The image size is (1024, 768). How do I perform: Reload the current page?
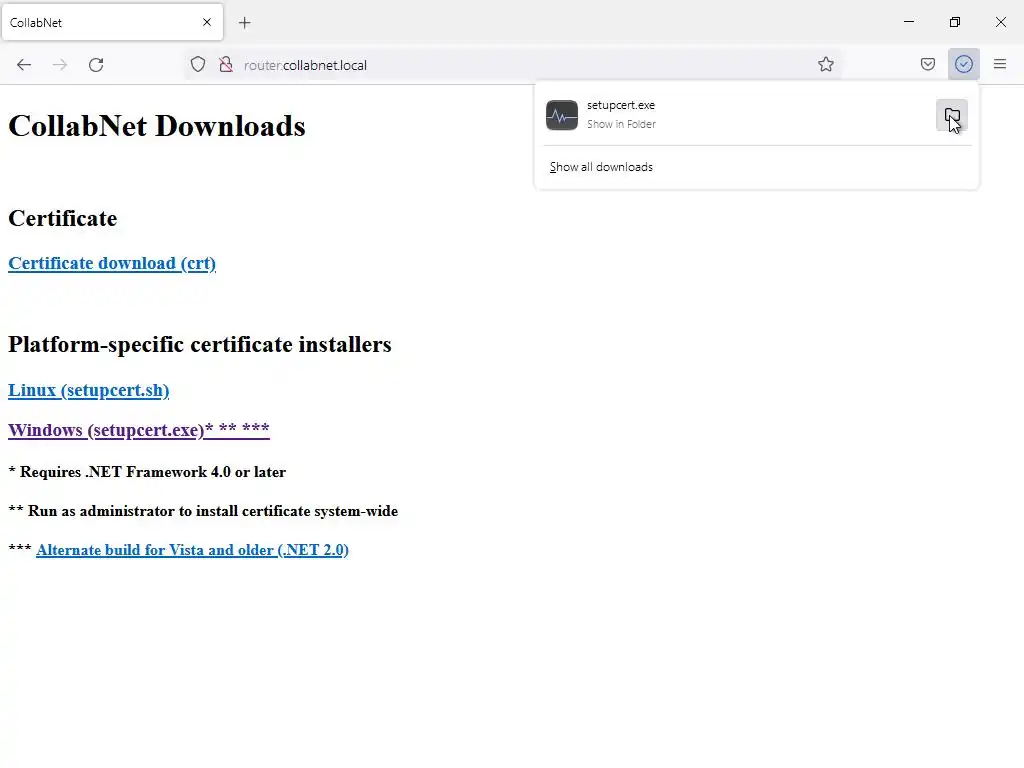96,65
